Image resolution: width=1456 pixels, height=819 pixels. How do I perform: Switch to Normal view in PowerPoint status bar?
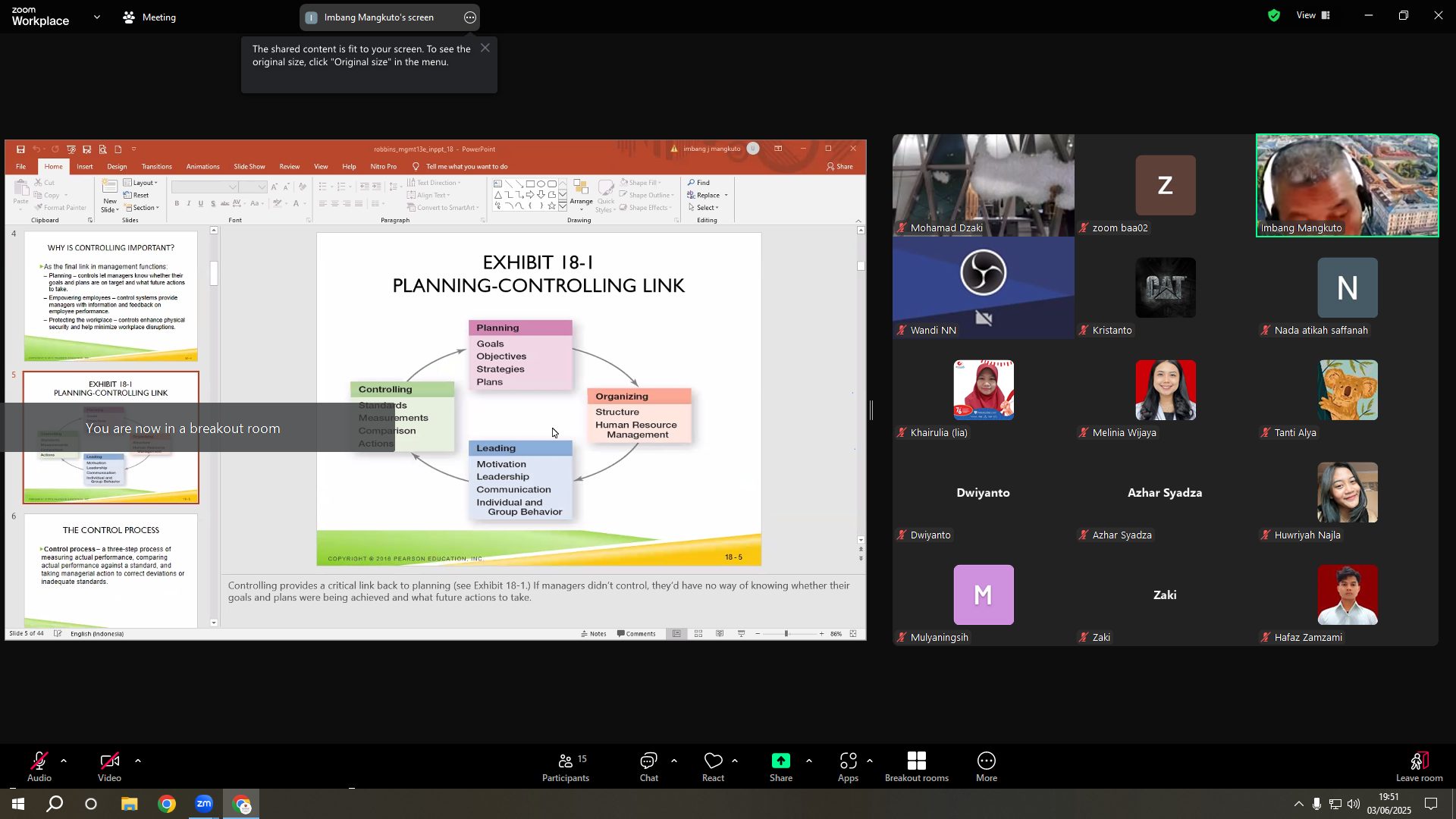click(677, 634)
